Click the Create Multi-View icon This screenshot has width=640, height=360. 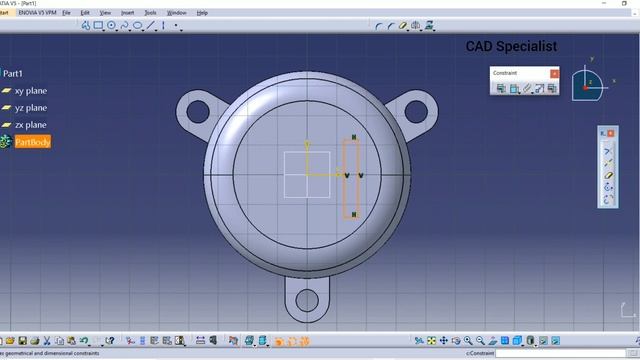pyautogui.click(x=505, y=340)
